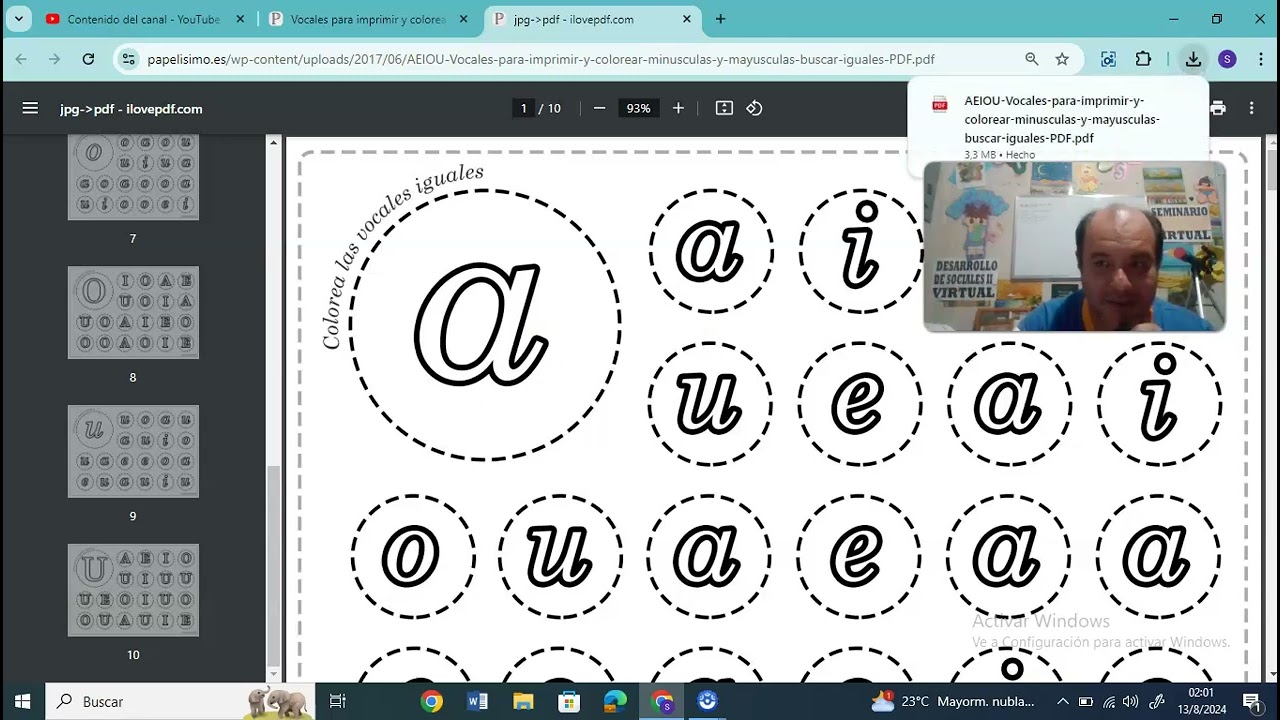
Task: Open PDF viewer more actions menu
Action: pyautogui.click(x=1251, y=108)
